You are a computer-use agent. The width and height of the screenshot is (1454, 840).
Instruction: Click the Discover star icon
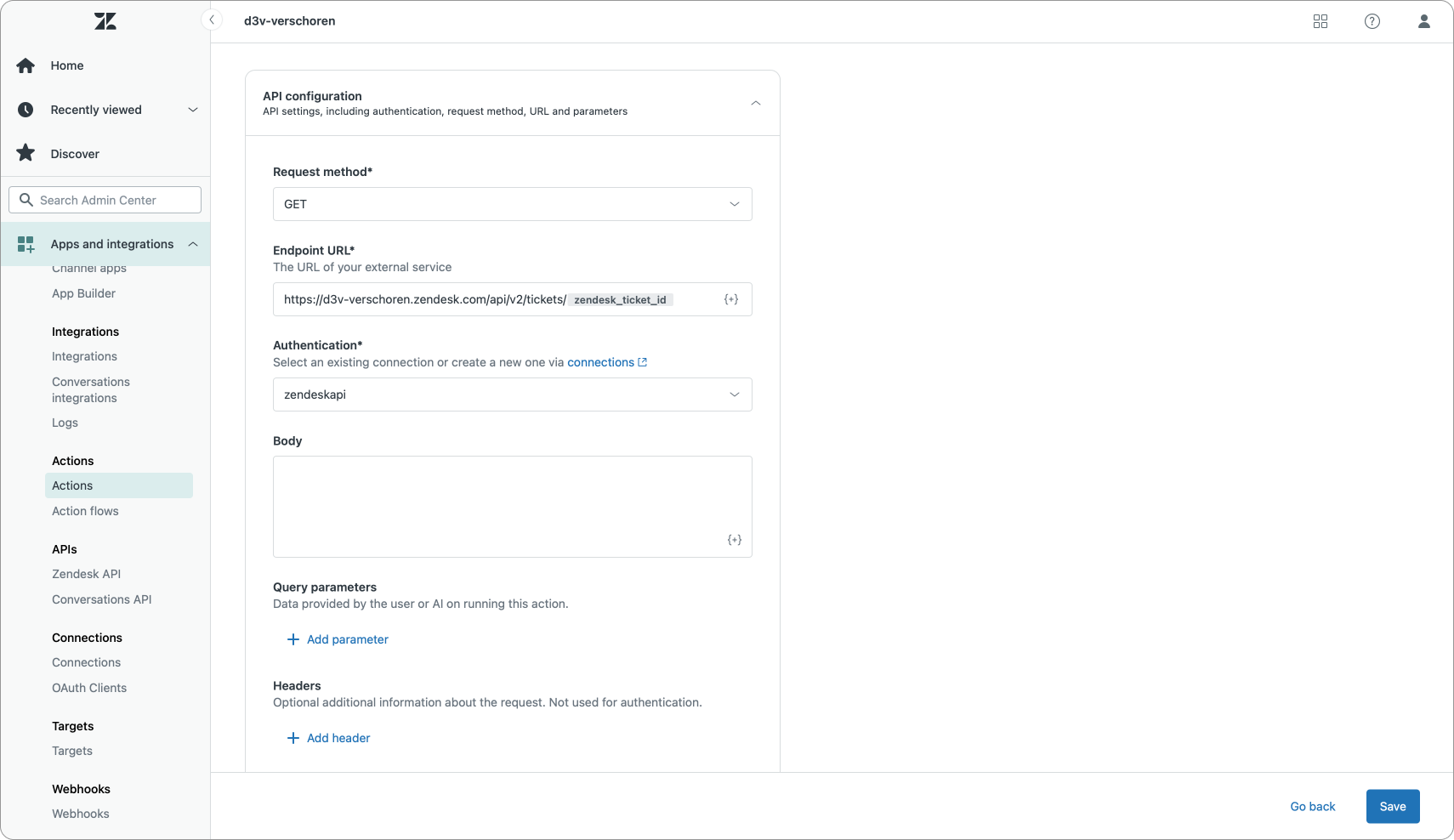(26, 154)
